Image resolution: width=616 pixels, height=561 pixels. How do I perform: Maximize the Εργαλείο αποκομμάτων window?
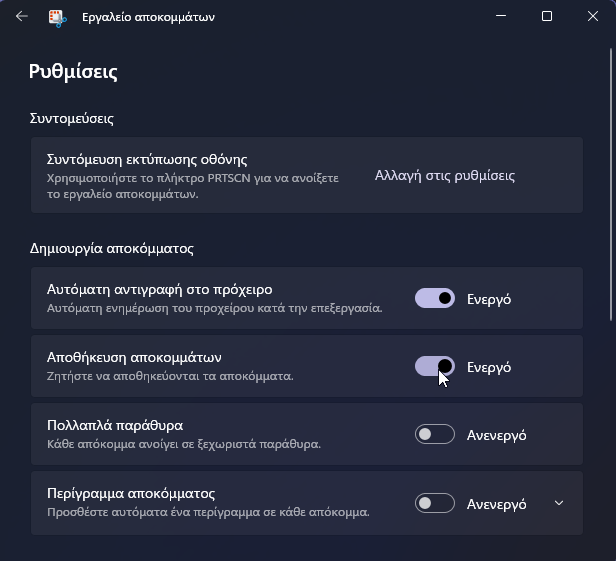coord(547,16)
